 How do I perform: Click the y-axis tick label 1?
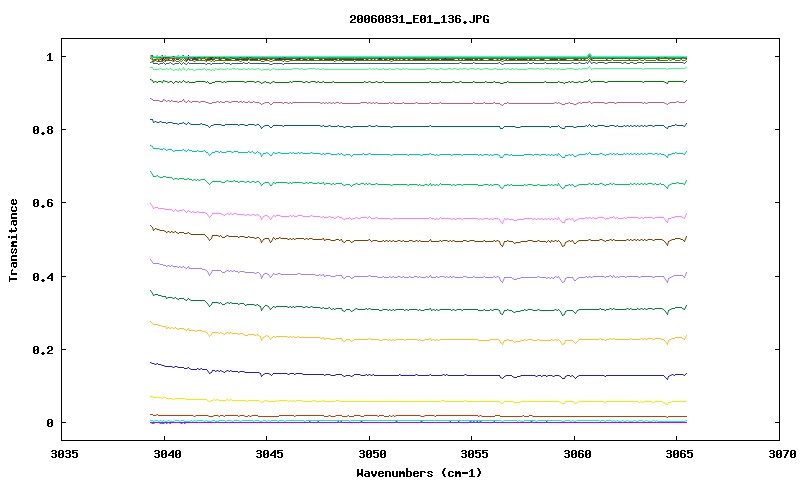click(49, 57)
